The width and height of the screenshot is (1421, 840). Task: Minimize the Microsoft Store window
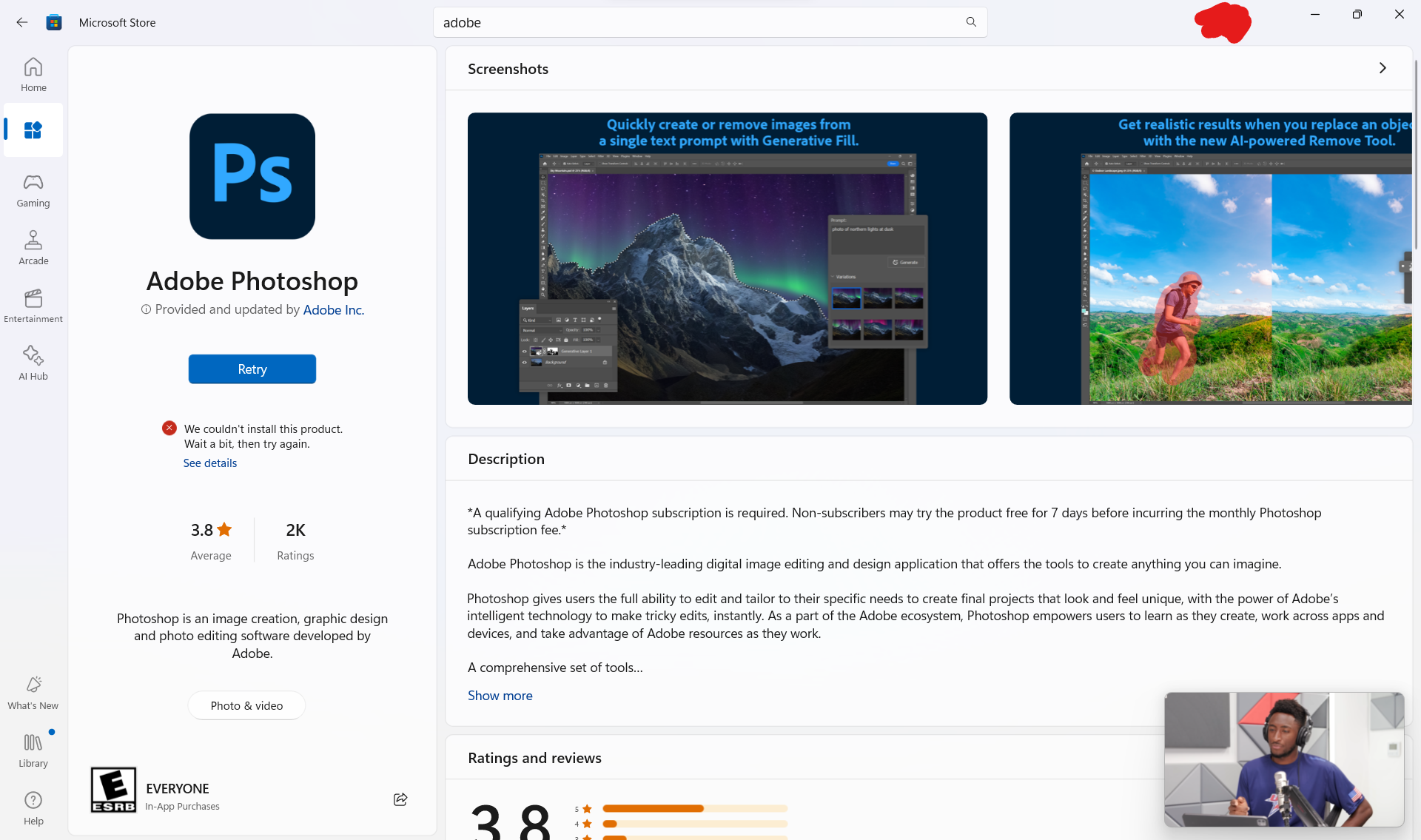(x=1315, y=14)
